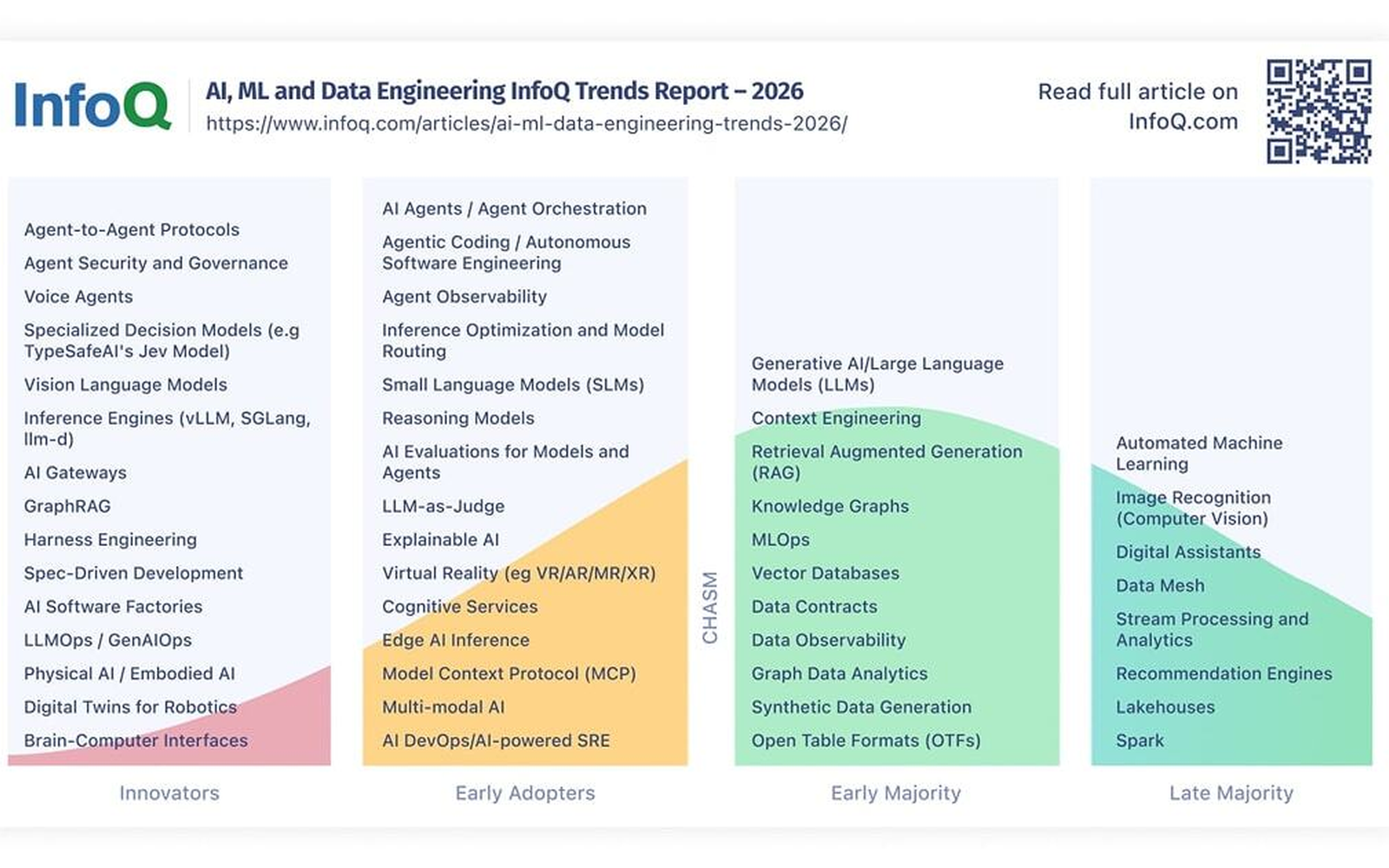Click 'Read full article on InfoQ.com' text

[1138, 106]
